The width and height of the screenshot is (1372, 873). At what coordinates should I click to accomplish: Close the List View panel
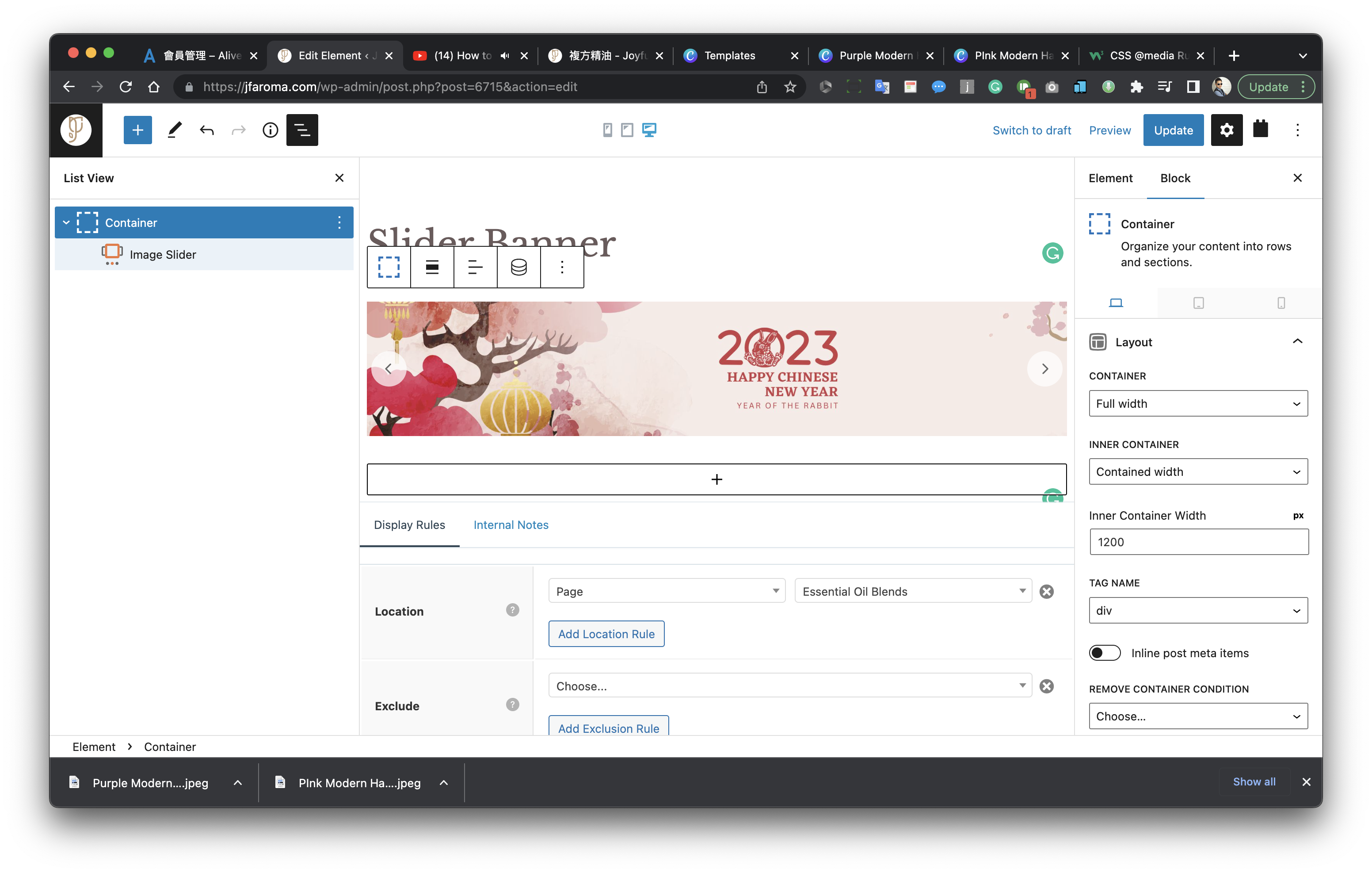click(339, 177)
